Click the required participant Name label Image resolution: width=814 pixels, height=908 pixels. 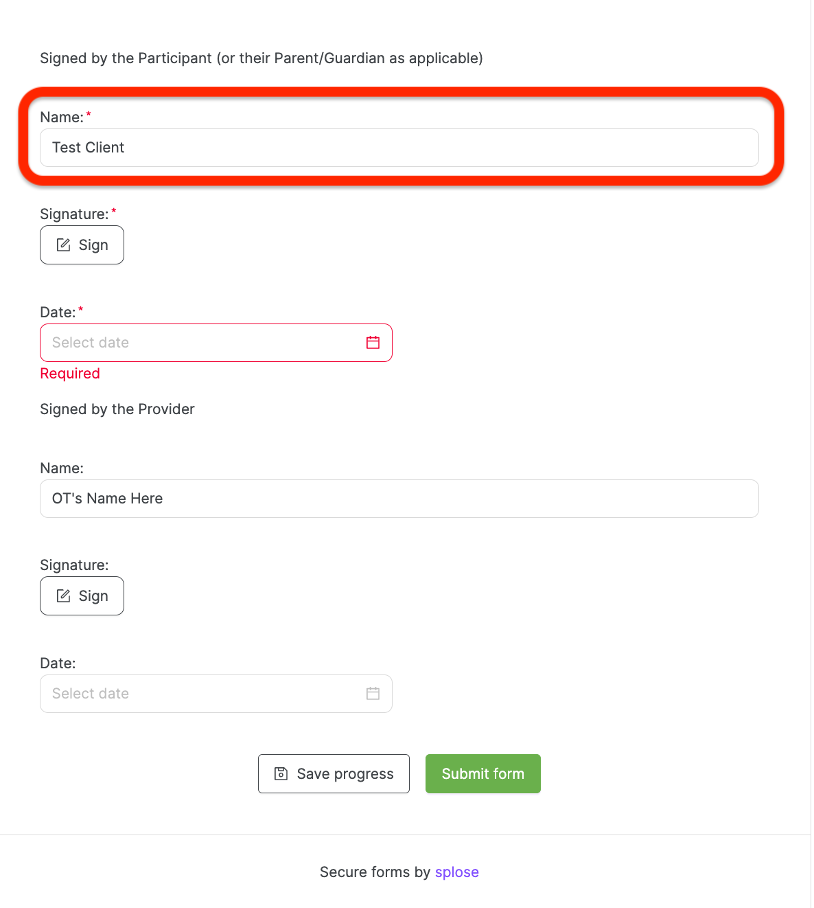click(61, 117)
